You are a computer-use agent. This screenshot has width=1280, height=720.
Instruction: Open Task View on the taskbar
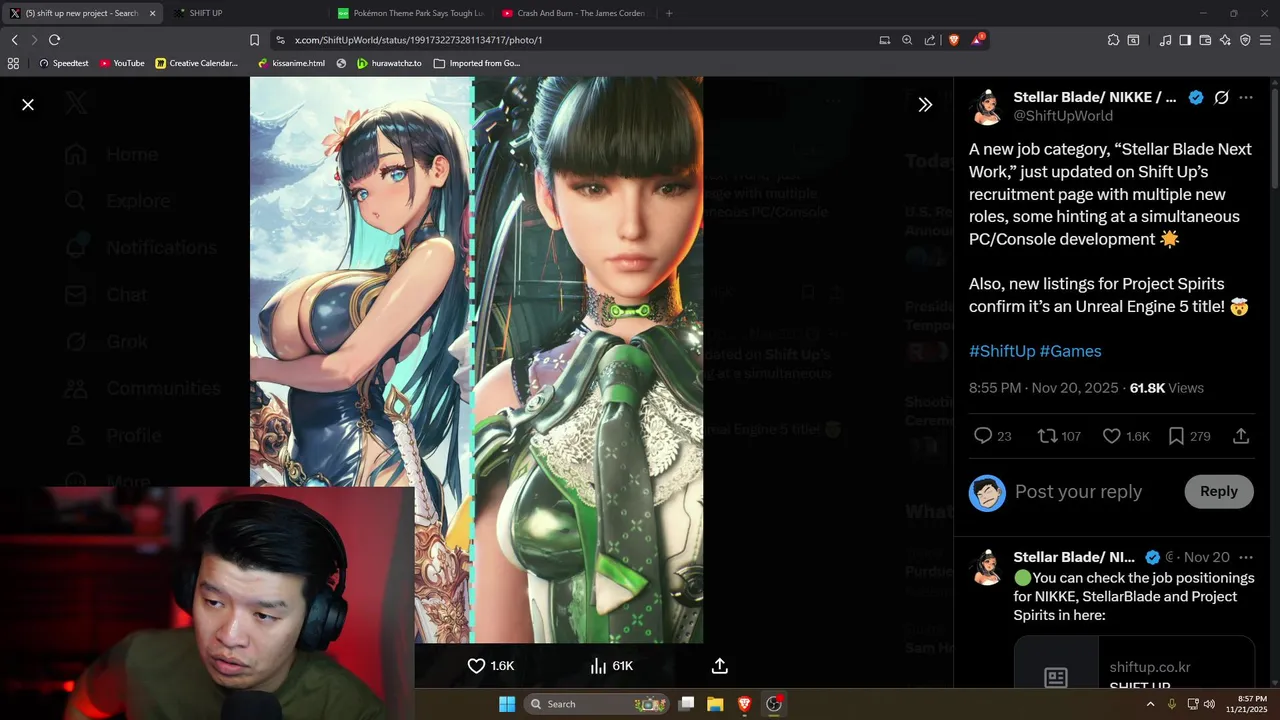click(686, 704)
